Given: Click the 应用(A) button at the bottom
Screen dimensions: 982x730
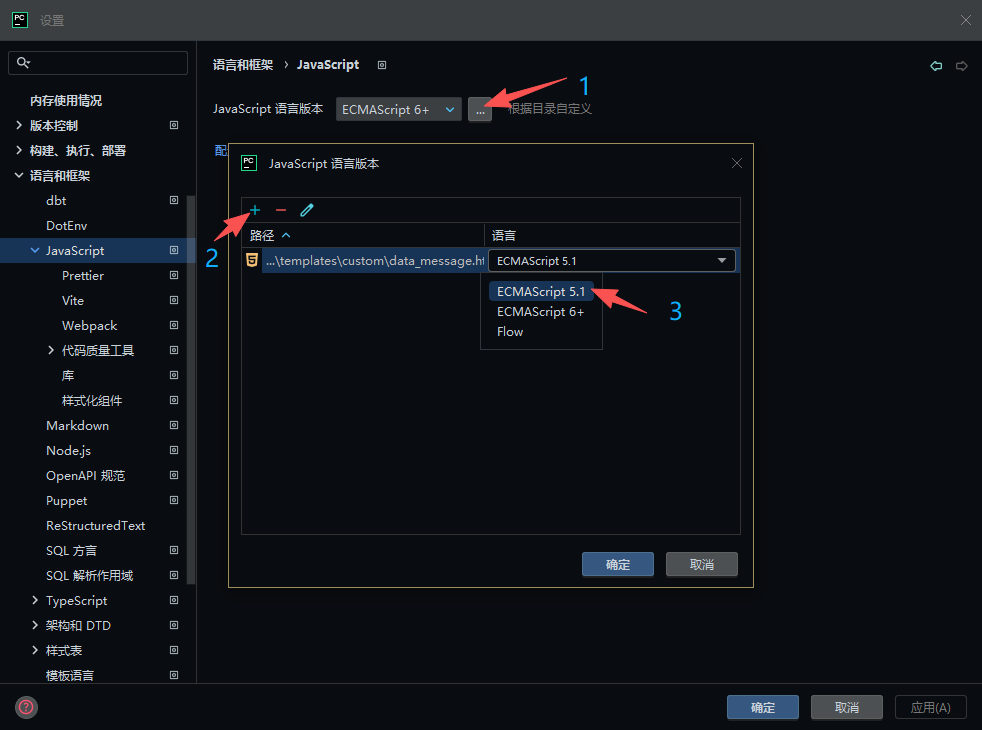Looking at the screenshot, I should (x=930, y=707).
